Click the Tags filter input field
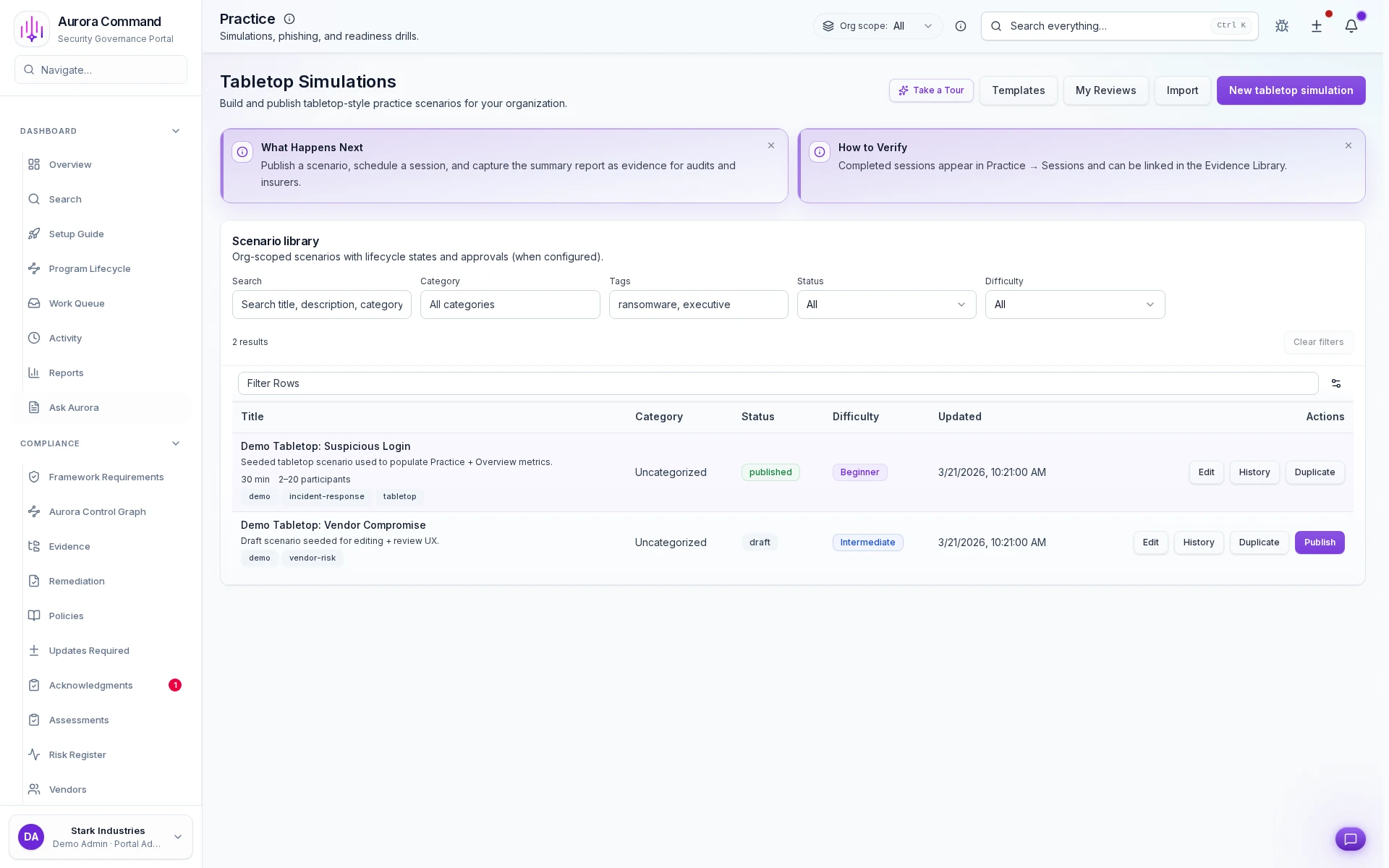Viewport: 1389px width, 868px height. pyautogui.click(x=698, y=305)
